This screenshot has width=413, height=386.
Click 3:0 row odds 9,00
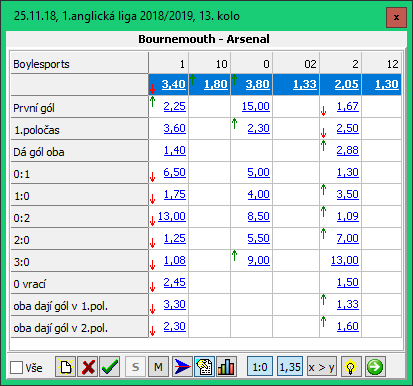(259, 260)
